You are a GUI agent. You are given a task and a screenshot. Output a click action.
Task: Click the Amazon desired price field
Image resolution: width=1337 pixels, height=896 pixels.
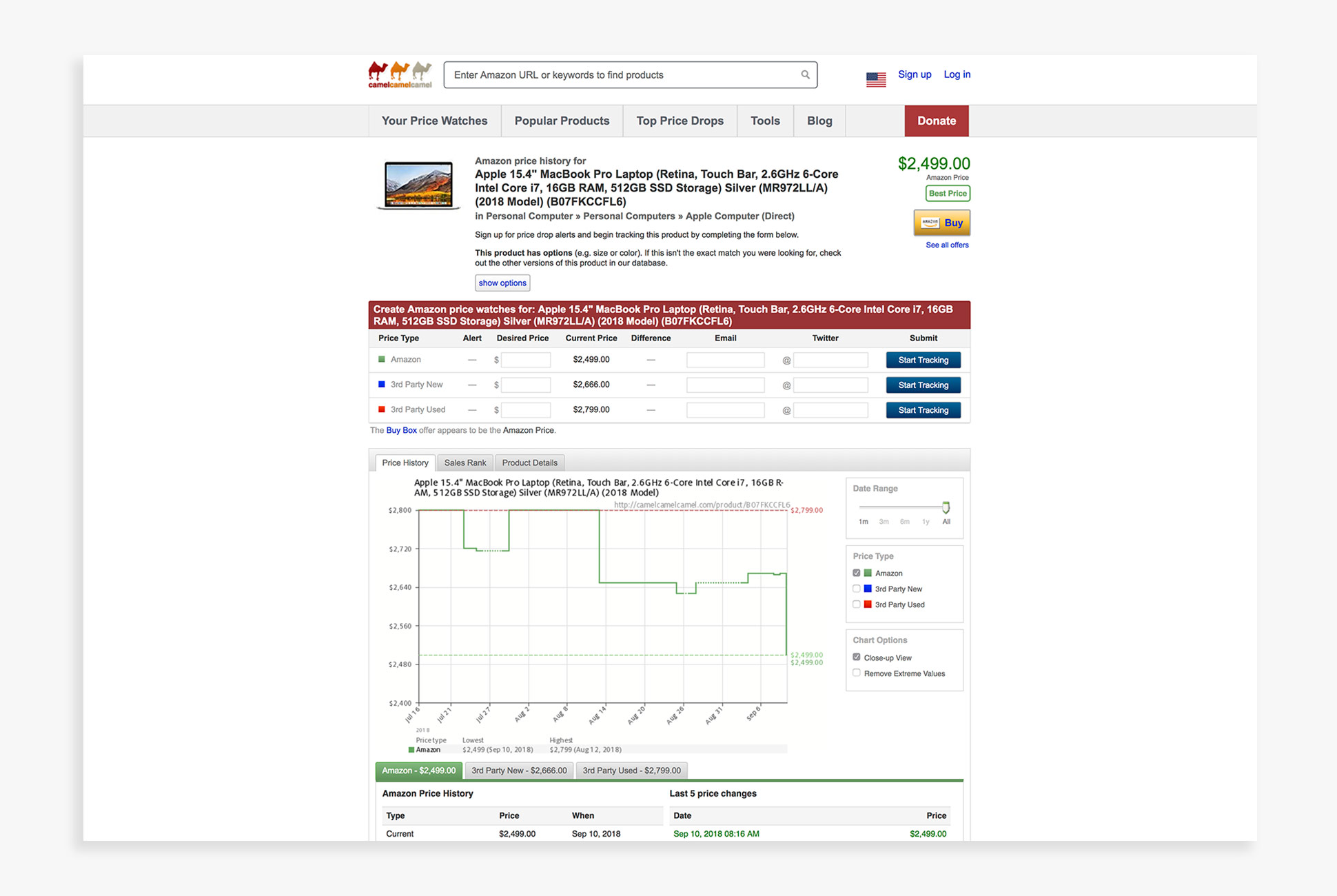[x=525, y=360]
